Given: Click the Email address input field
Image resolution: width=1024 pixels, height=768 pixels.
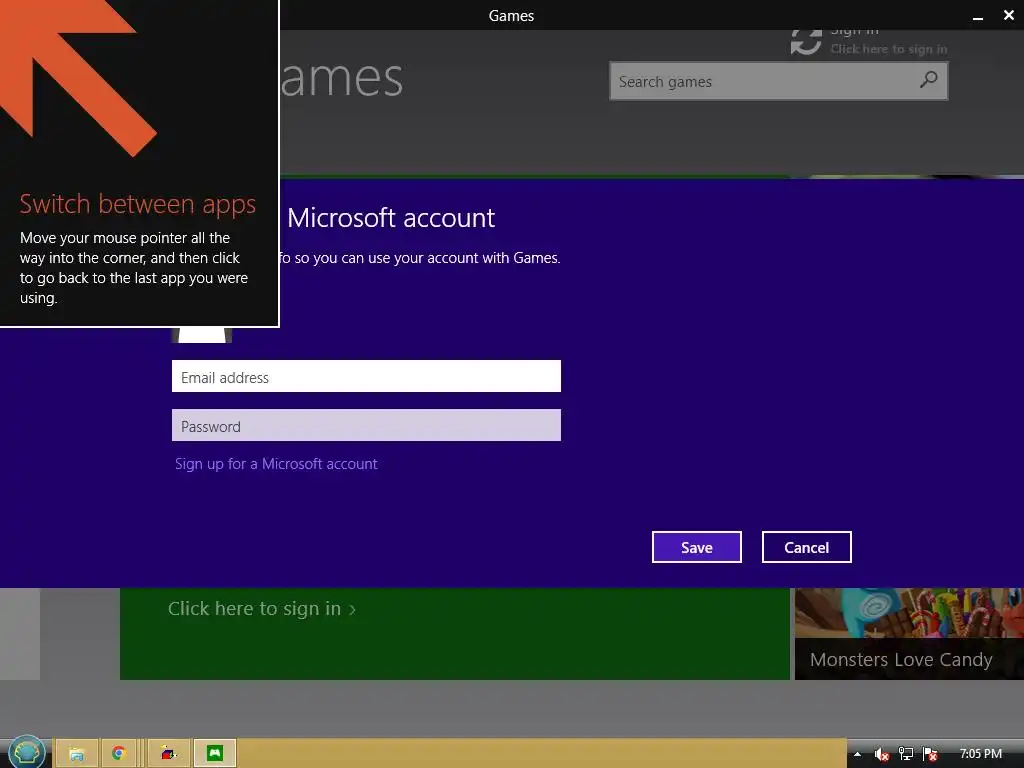Looking at the screenshot, I should [x=366, y=376].
